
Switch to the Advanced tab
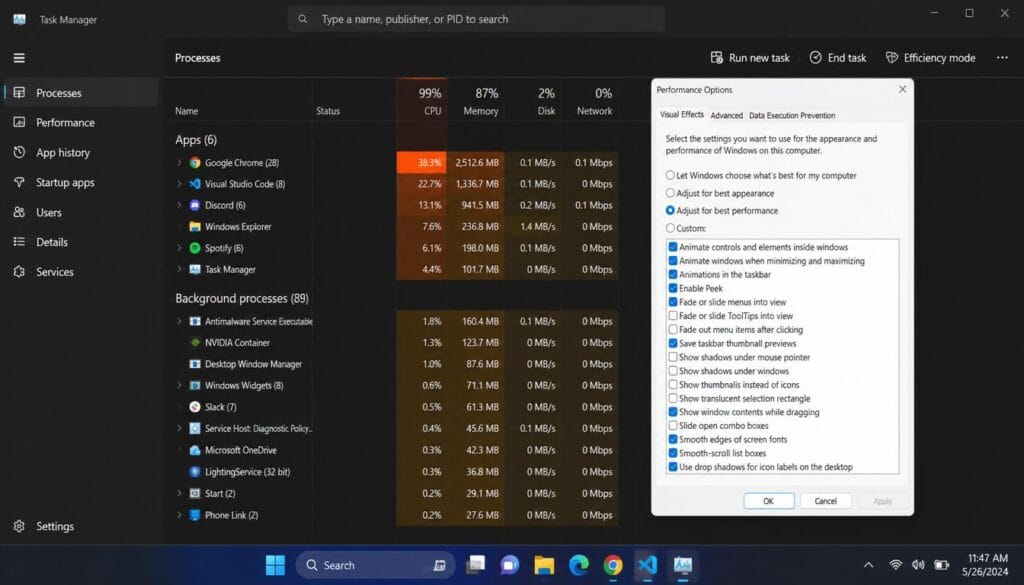pyautogui.click(x=726, y=116)
